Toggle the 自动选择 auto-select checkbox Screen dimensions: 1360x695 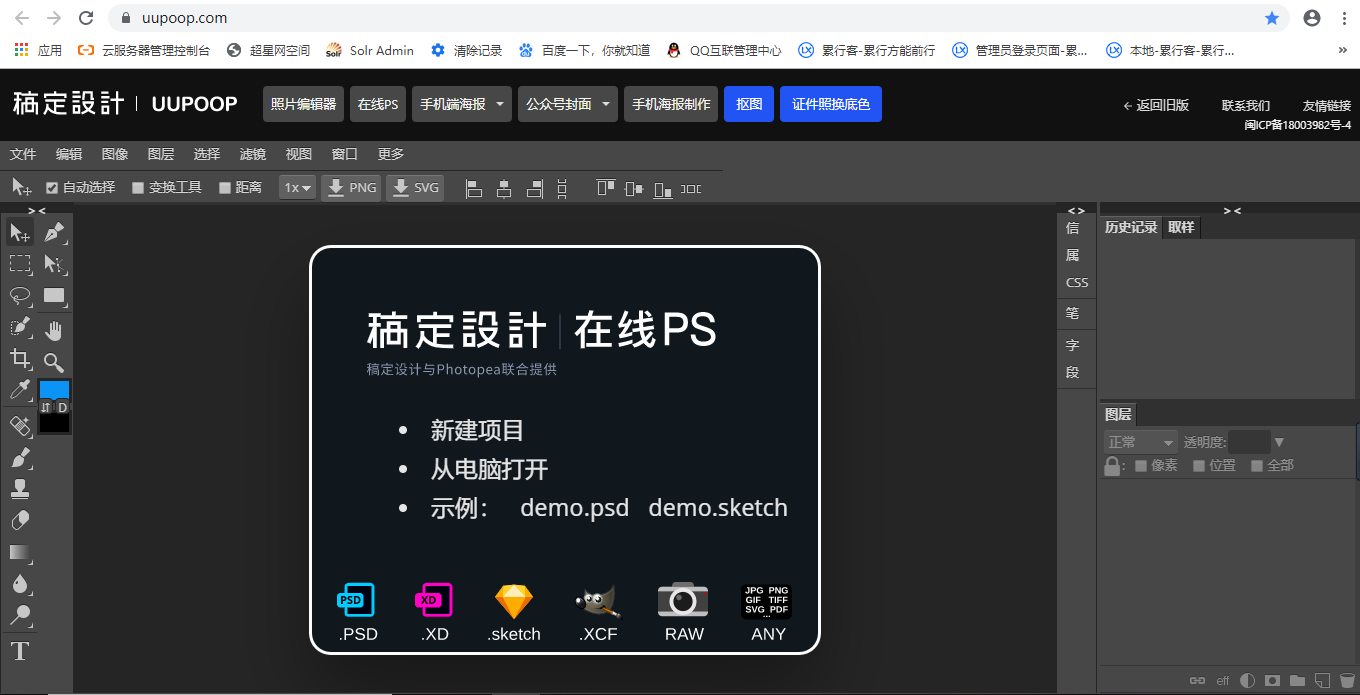tap(52, 187)
